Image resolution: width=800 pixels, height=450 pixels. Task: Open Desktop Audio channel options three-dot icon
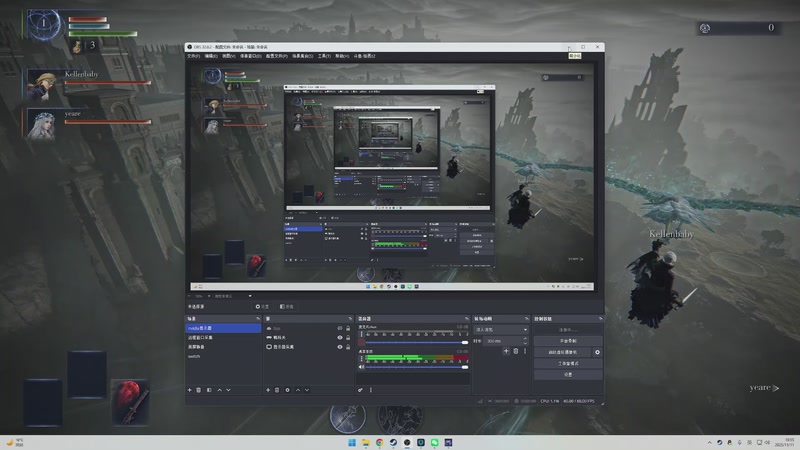coord(362,359)
